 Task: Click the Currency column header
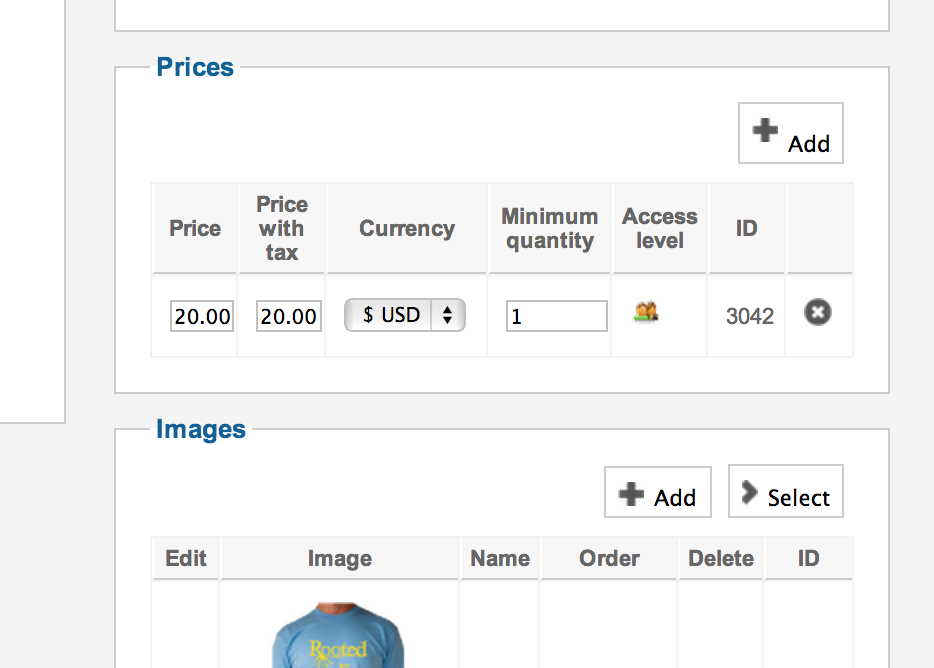(407, 229)
